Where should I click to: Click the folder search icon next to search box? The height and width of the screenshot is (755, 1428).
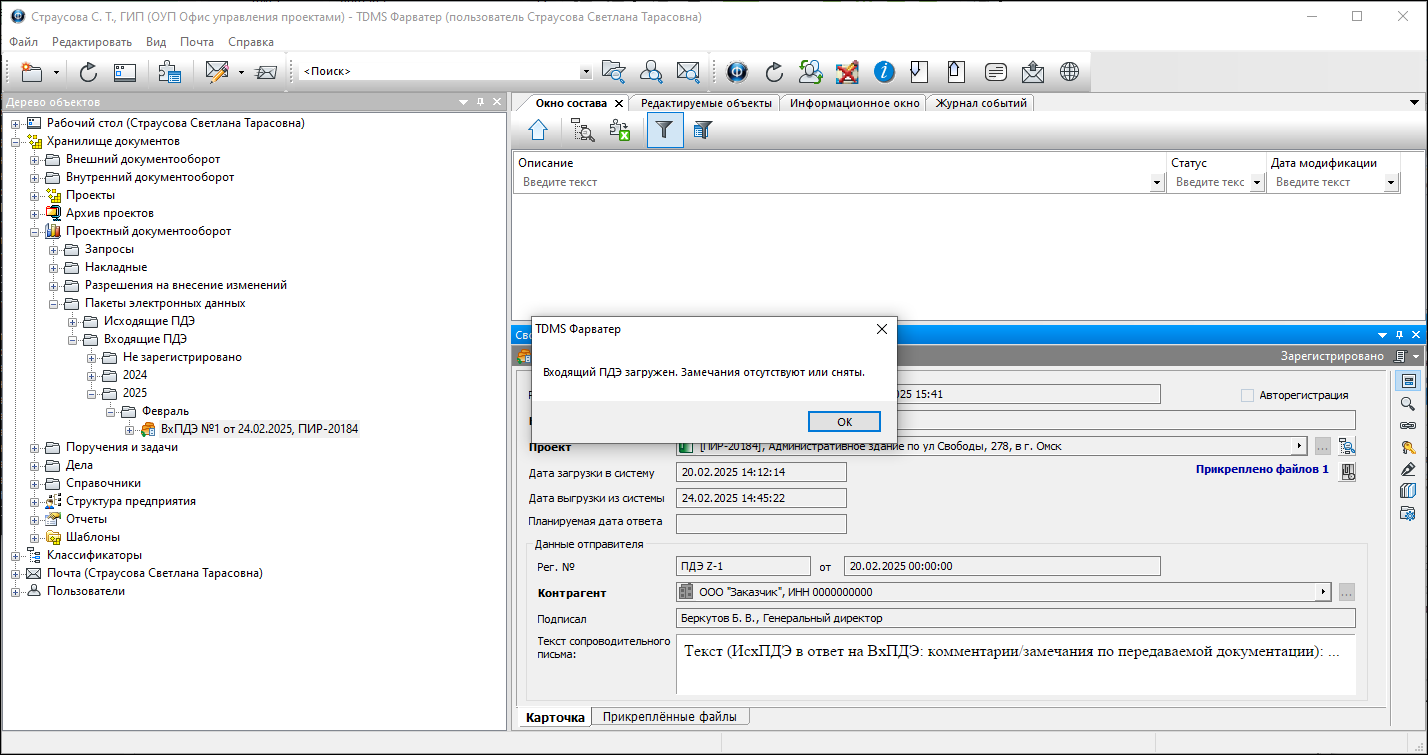(613, 72)
